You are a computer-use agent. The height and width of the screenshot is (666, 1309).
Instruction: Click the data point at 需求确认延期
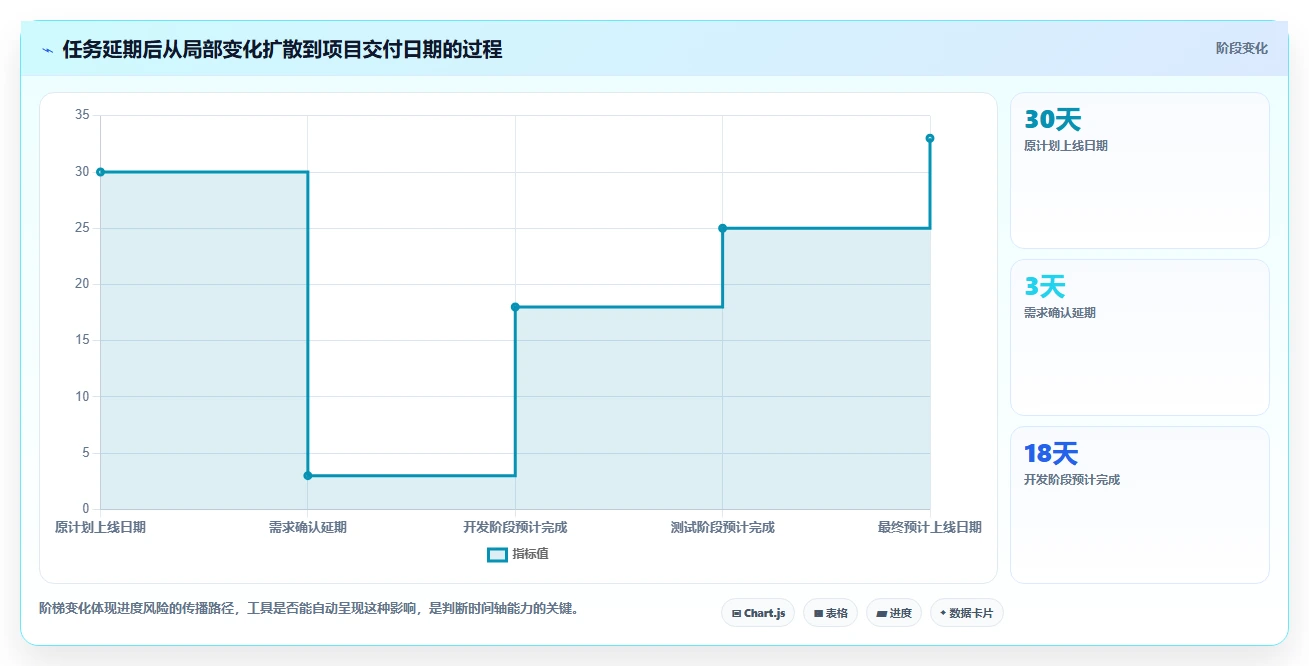tap(308, 475)
